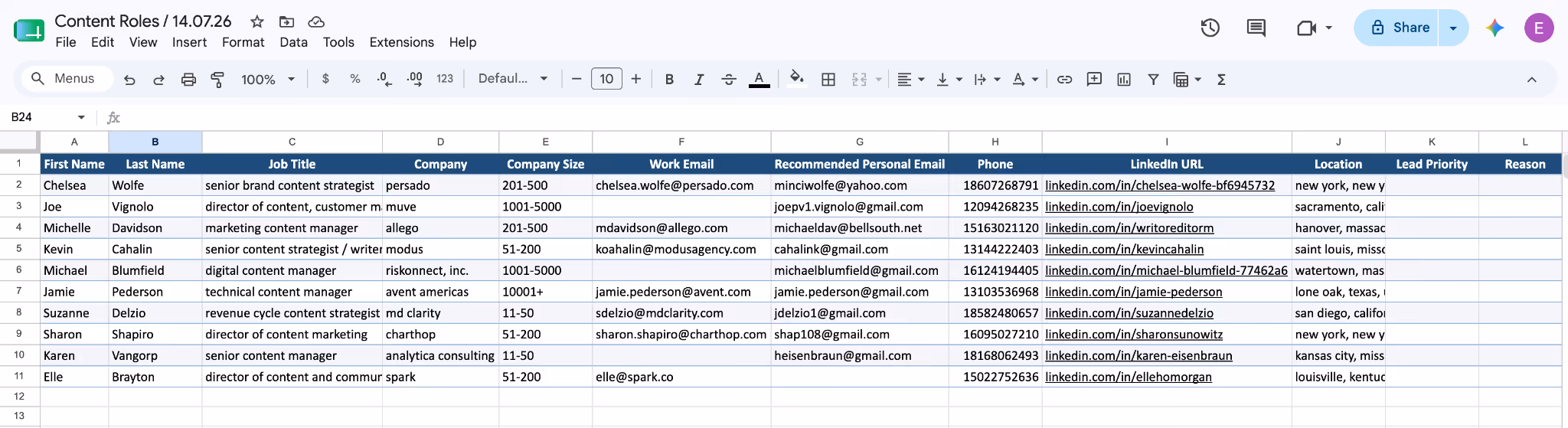Open the font family dropdown
Viewport: 1568px width, 428px height.
coord(513,79)
